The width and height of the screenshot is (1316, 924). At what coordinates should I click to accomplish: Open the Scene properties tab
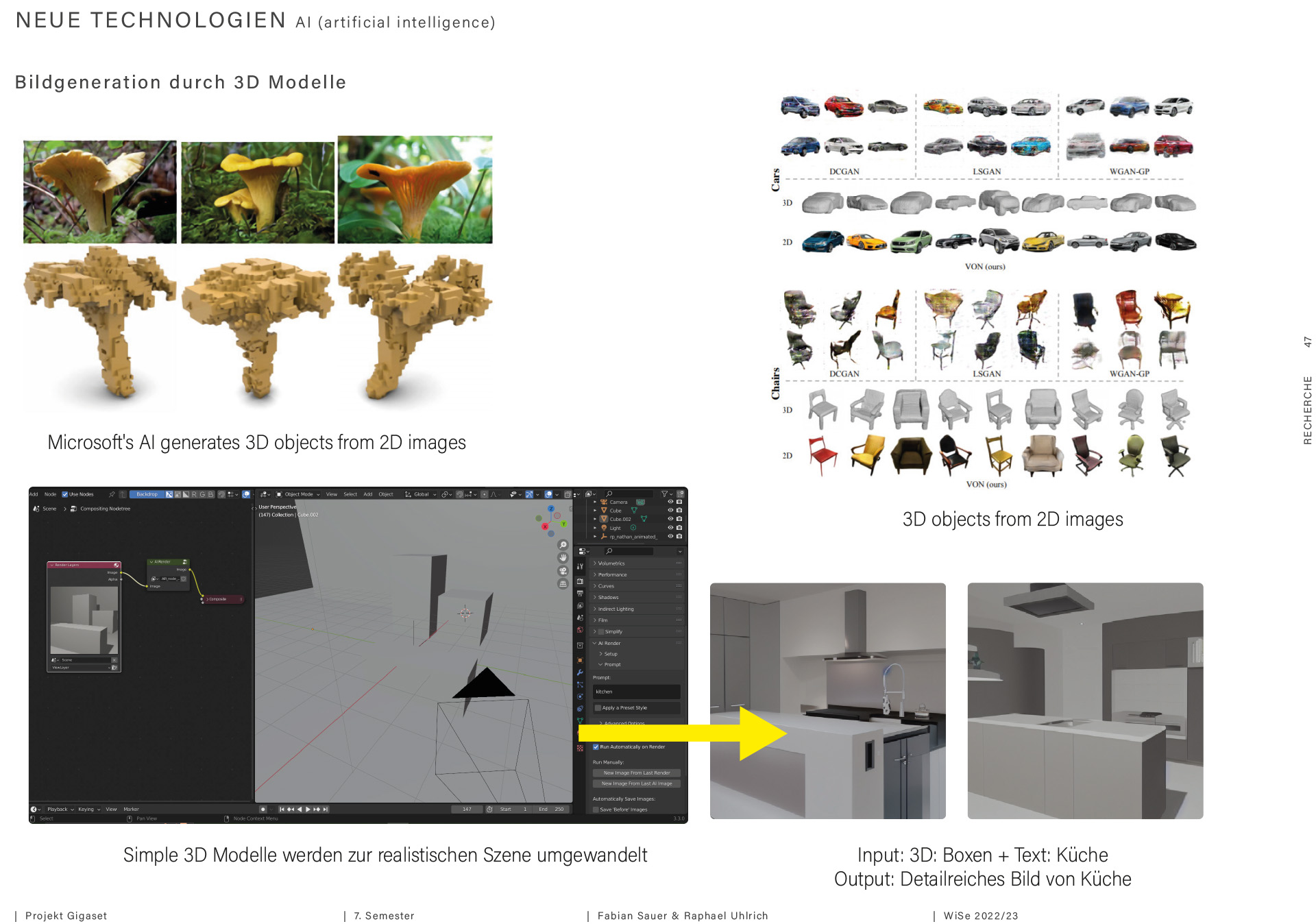pyautogui.click(x=581, y=618)
